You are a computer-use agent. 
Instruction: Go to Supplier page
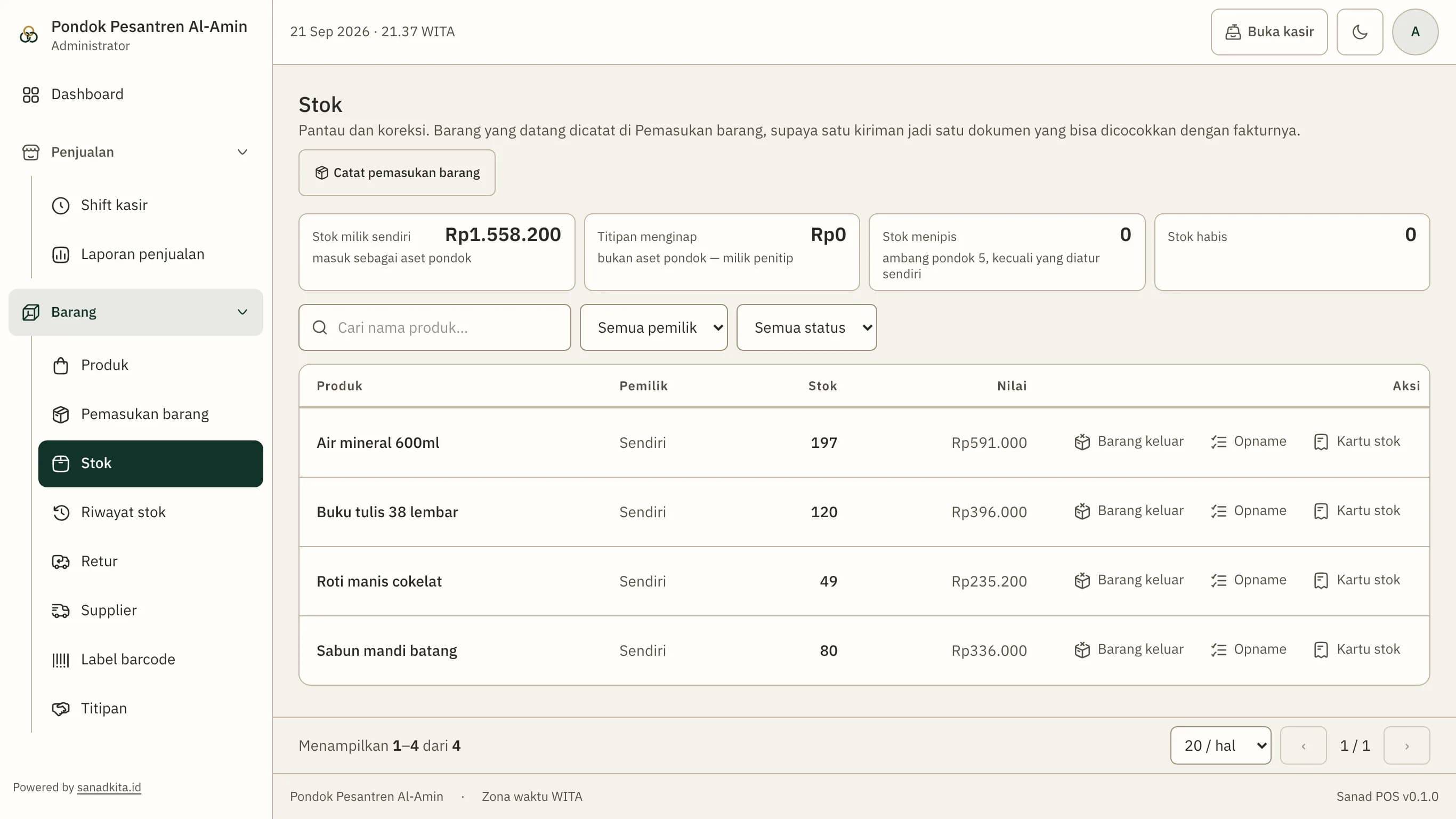click(150, 611)
